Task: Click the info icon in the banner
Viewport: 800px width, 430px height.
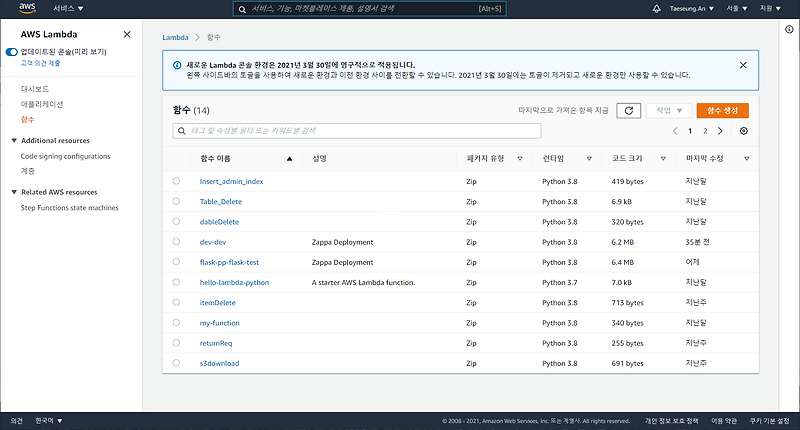Action: pos(177,65)
